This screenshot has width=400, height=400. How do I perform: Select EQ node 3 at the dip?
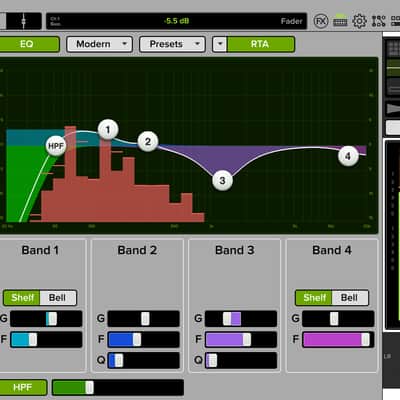pos(222,180)
